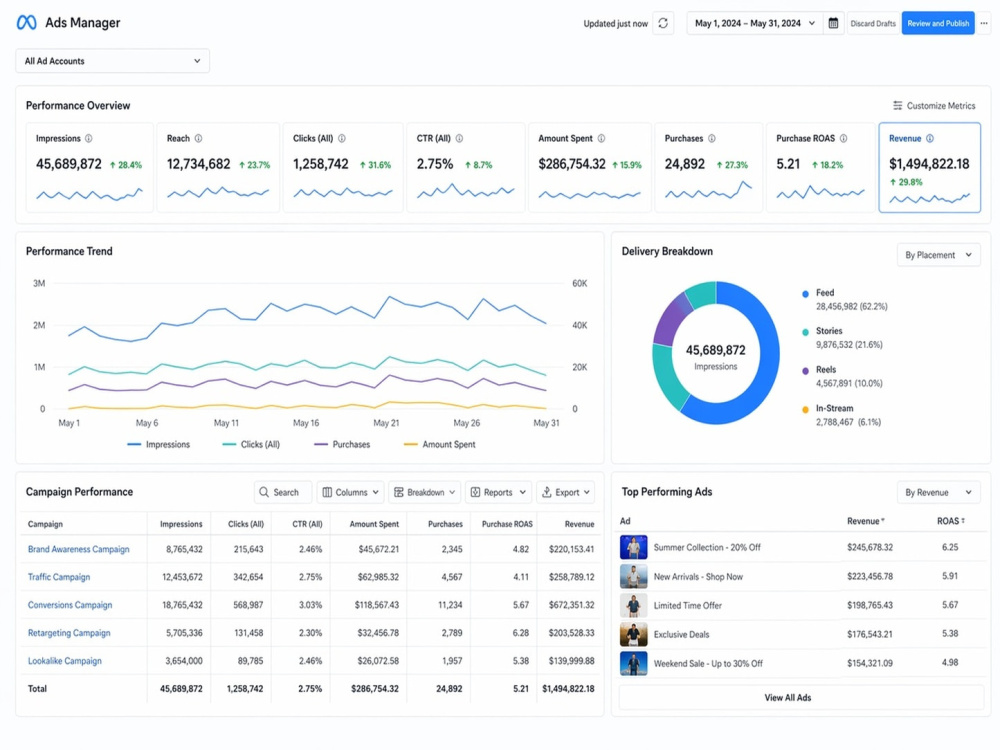The height and width of the screenshot is (750, 1000).
Task: Select the Clicks (All) metric card
Action: tap(342, 167)
